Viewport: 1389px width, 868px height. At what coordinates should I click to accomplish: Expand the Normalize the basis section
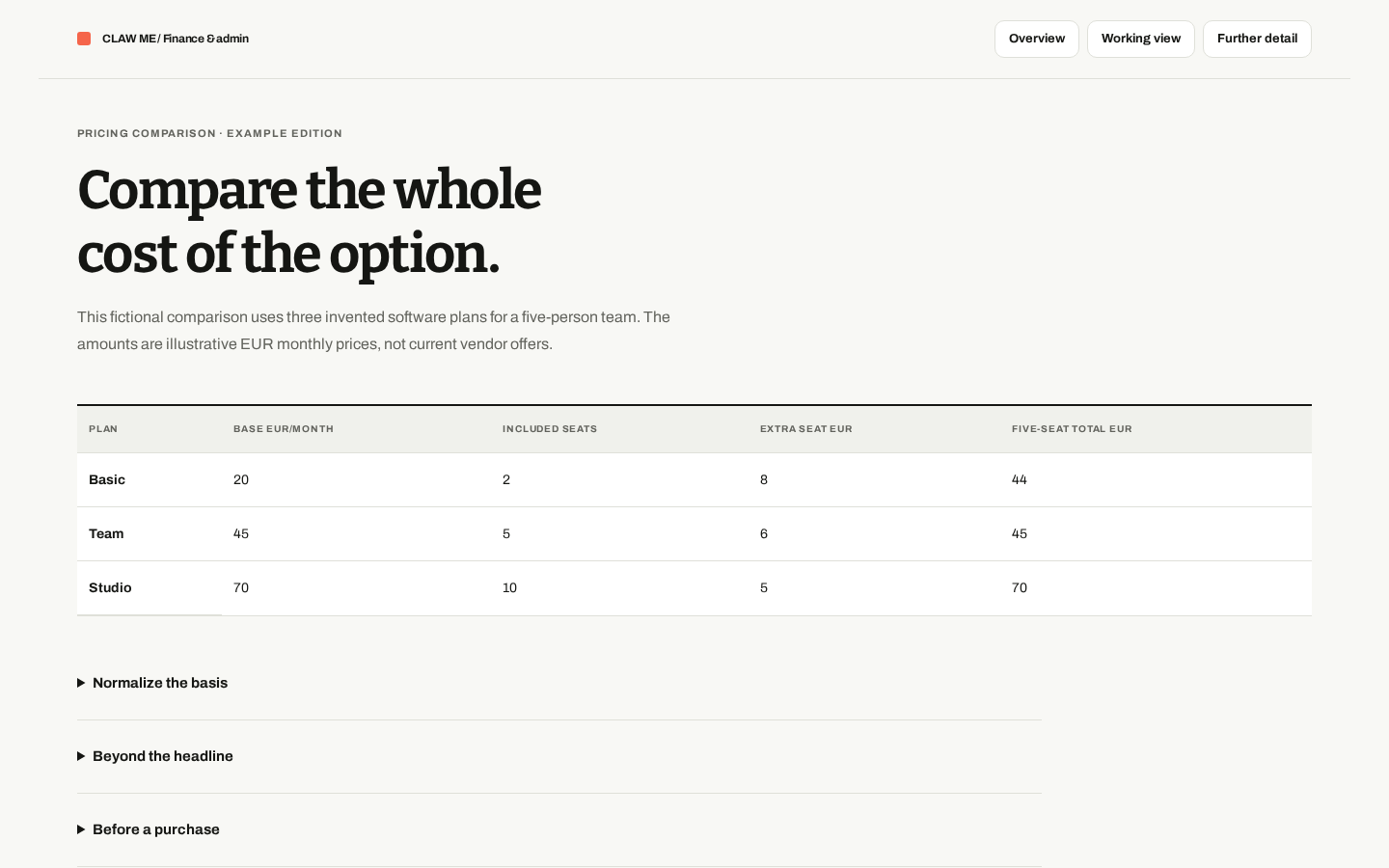559,683
